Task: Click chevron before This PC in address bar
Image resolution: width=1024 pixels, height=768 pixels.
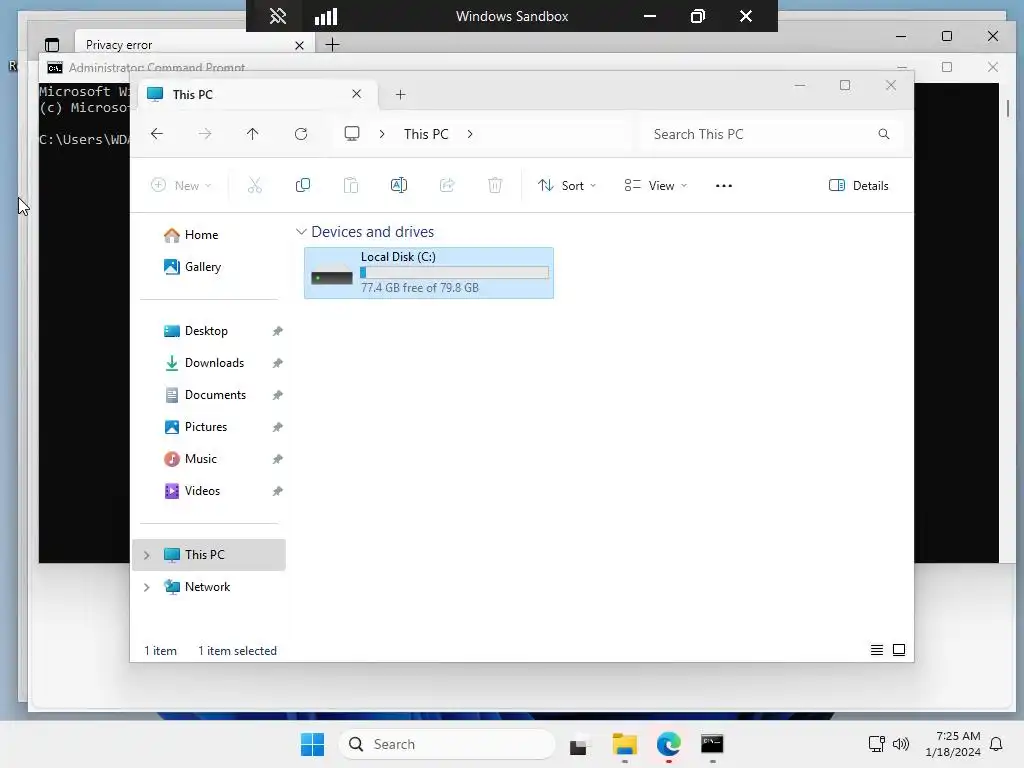Action: 382,134
